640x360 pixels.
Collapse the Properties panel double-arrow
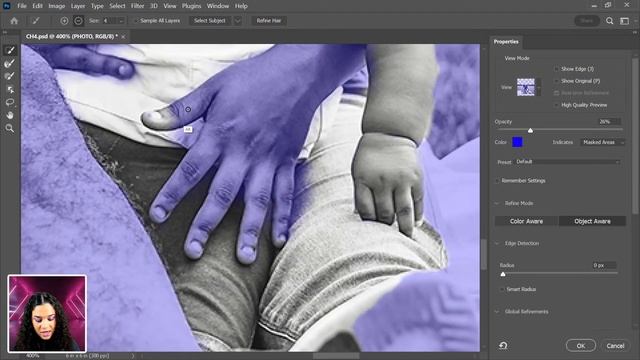(x=635, y=32)
